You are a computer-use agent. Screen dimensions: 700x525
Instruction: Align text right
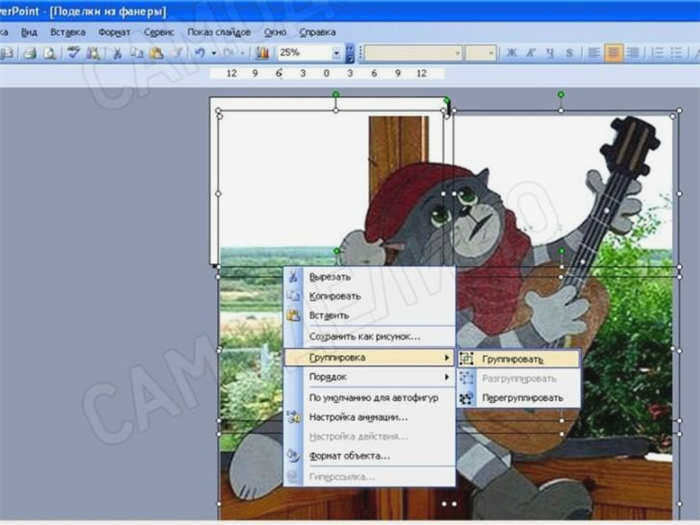pos(633,53)
